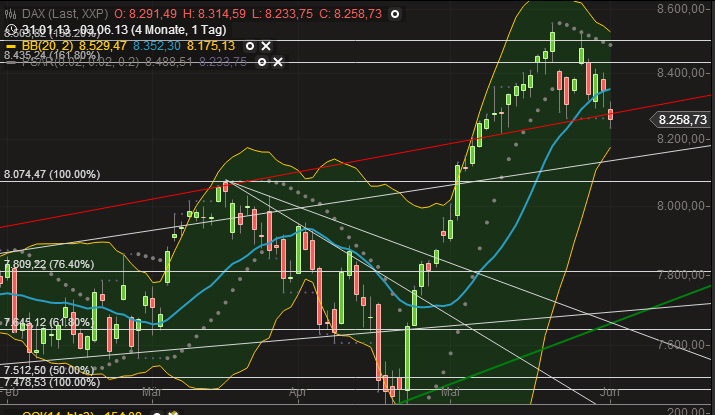715x415 pixels.
Task: Click the 8.000,00 price axis label
Action: pyautogui.click(x=682, y=206)
